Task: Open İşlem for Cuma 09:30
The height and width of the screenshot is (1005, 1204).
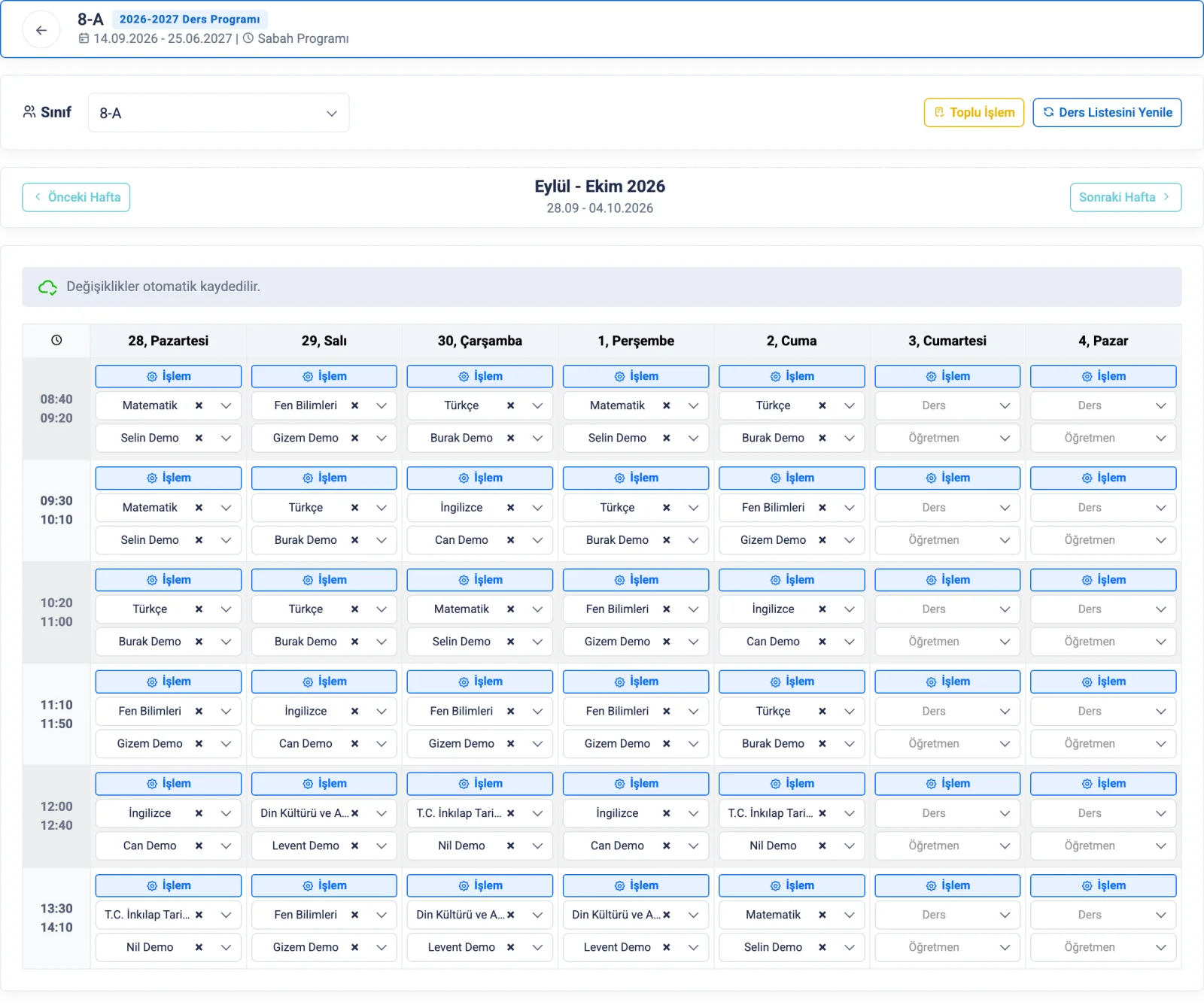Action: coord(792,478)
